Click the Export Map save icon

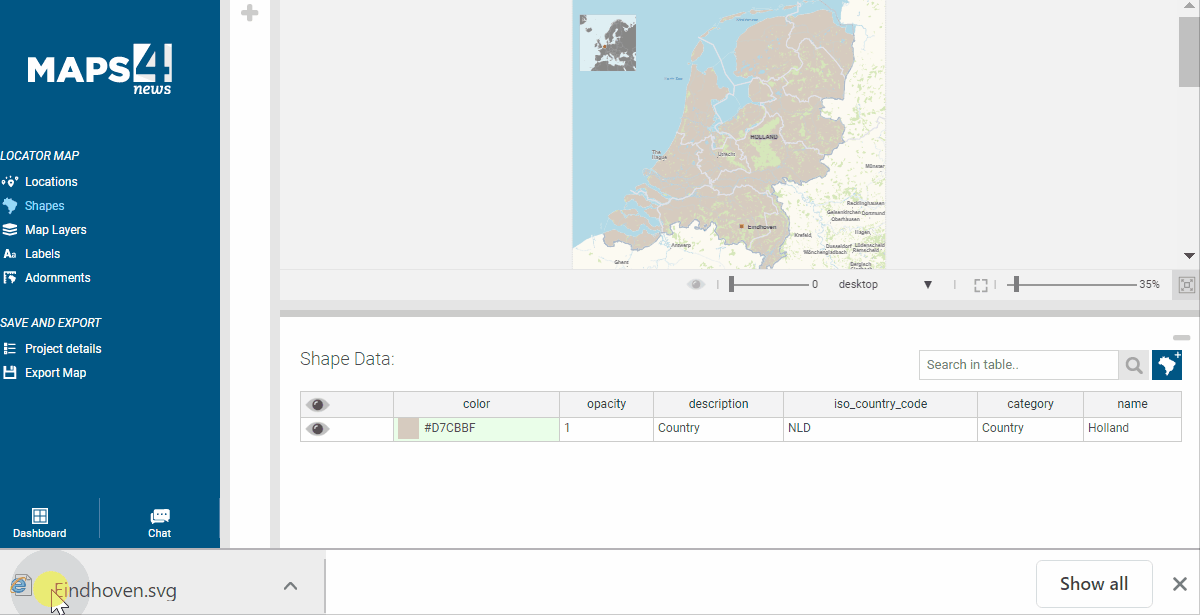click(x=10, y=373)
